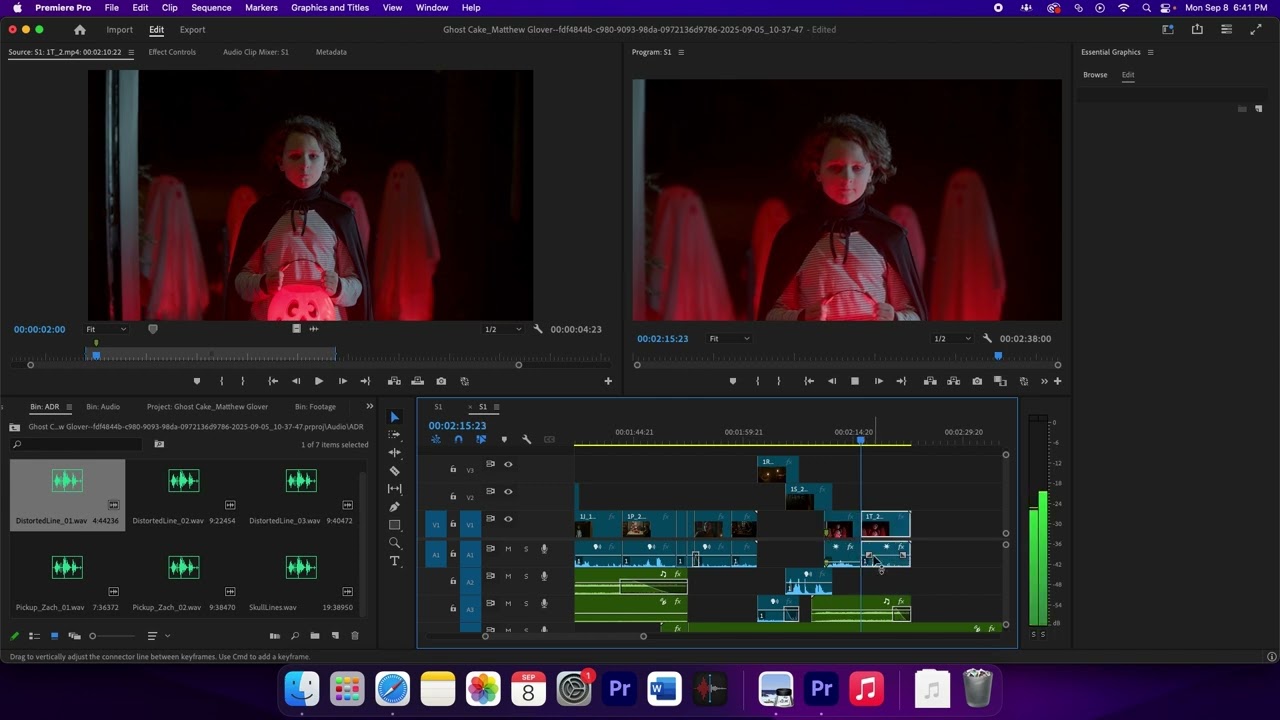Toggle Linked Selection in timeline
The height and width of the screenshot is (720, 1280).
tap(481, 439)
